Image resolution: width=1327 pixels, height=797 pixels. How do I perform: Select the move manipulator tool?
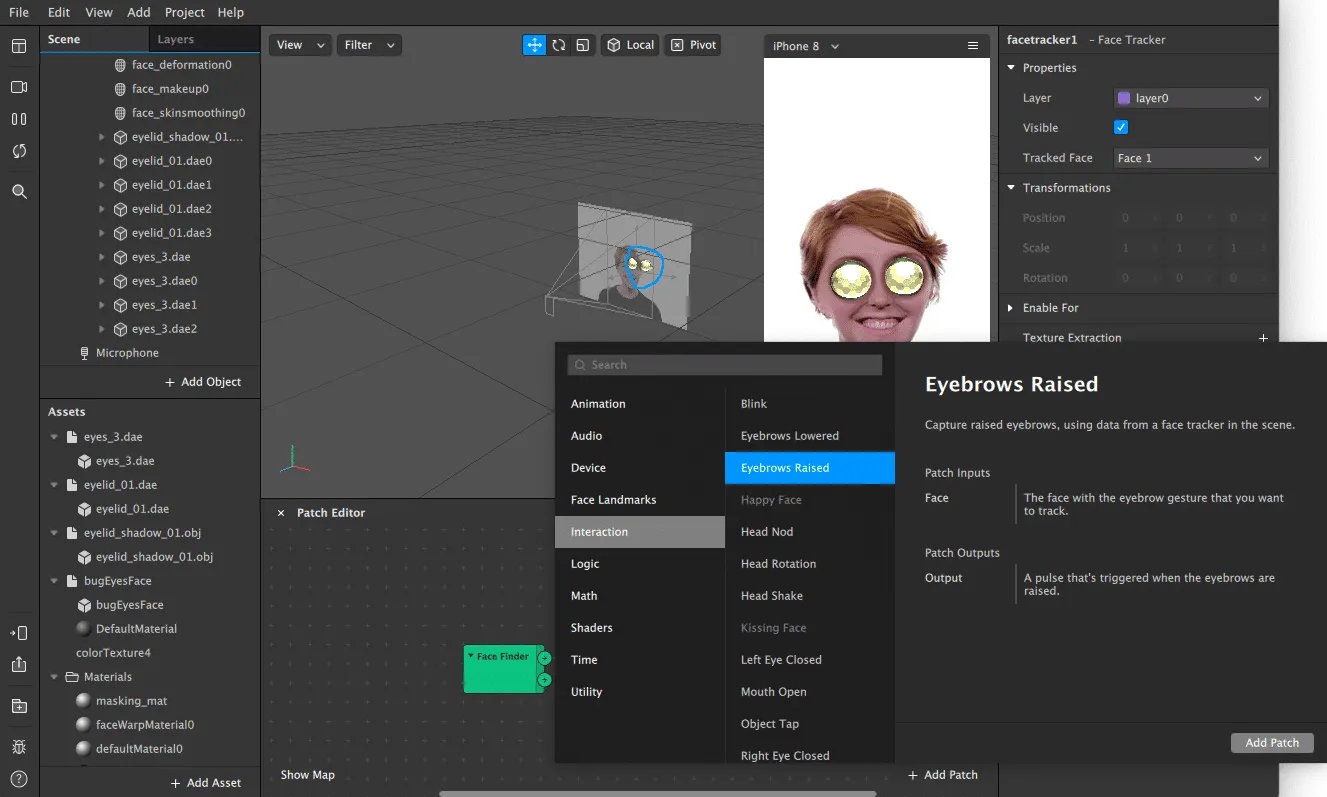click(535, 45)
